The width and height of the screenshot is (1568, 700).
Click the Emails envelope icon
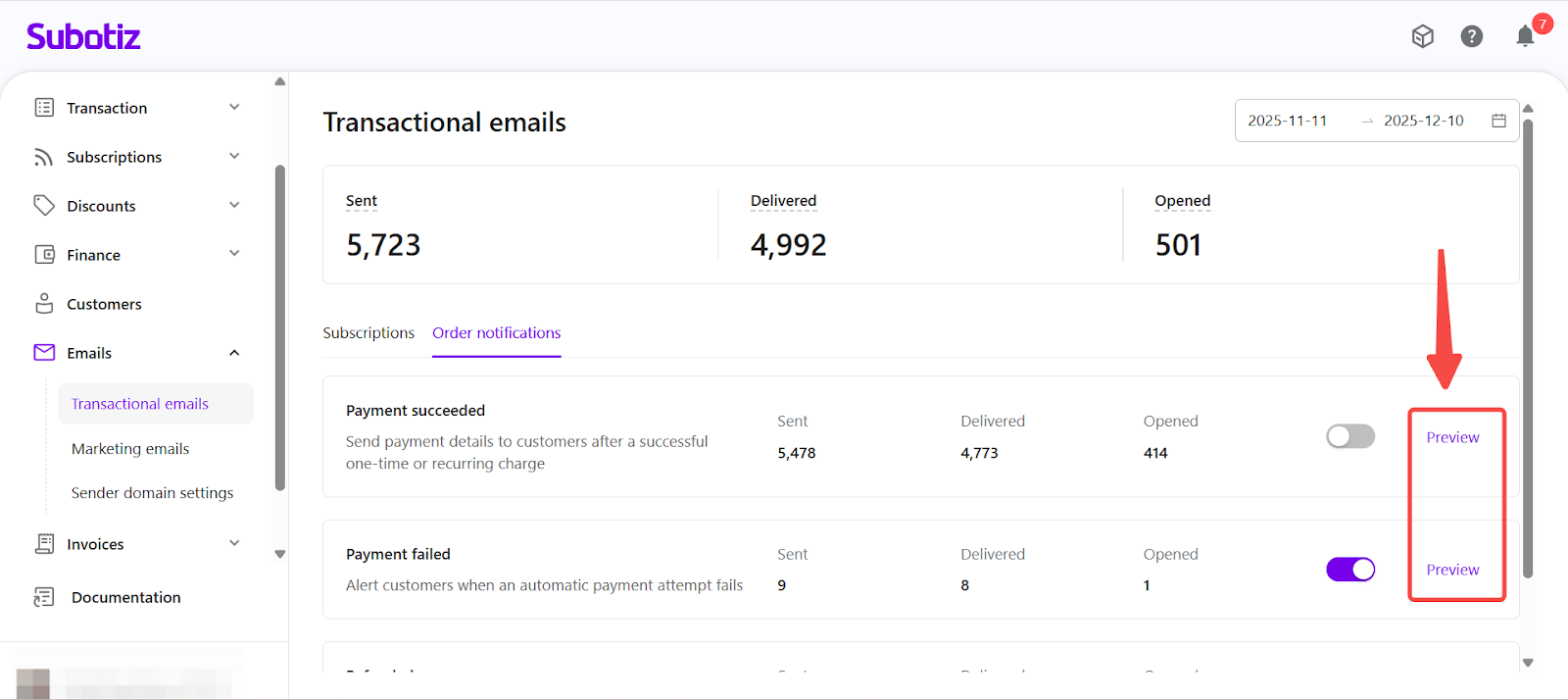pyautogui.click(x=44, y=353)
